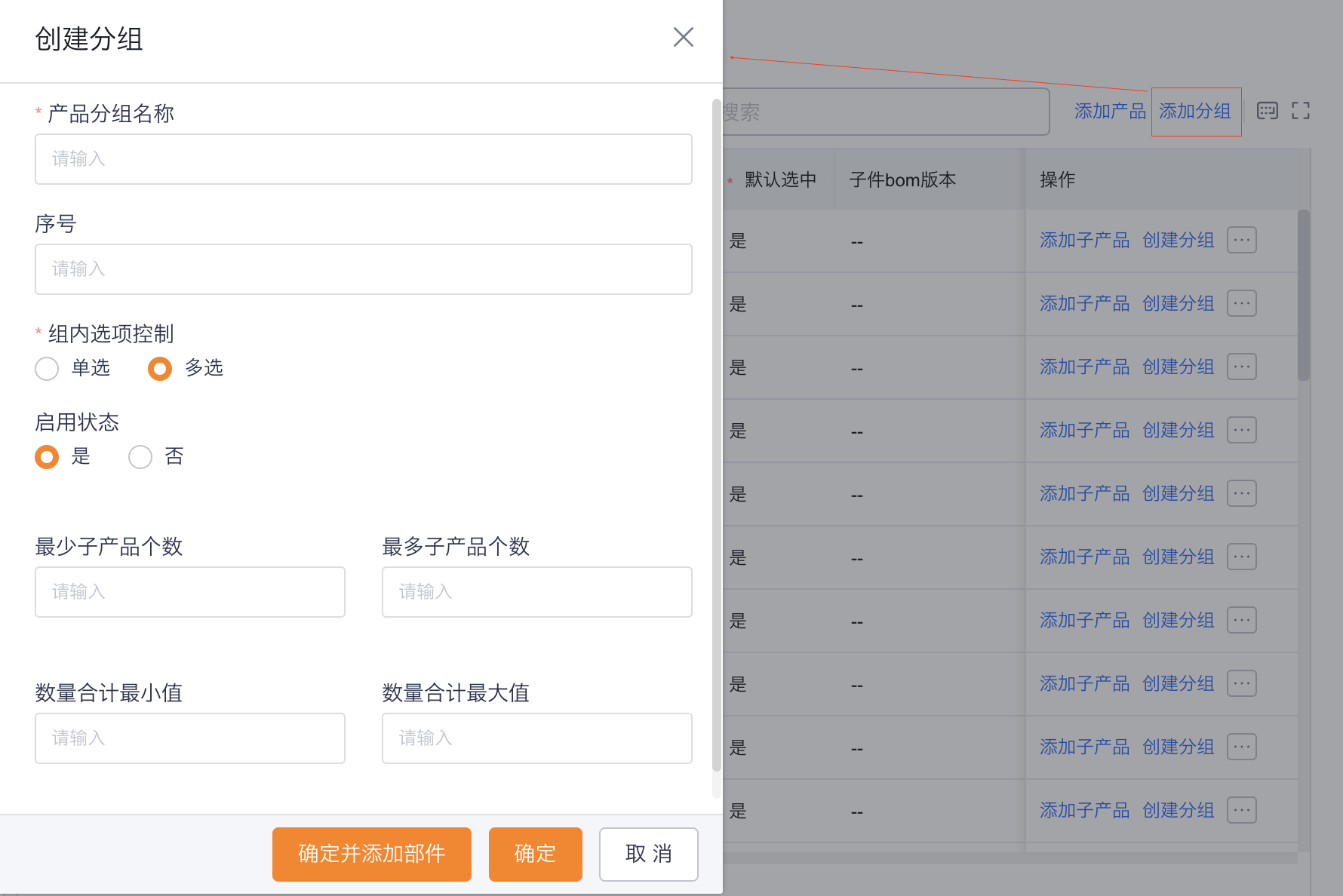Click 创建分组 in the sixth table row

1179,557
